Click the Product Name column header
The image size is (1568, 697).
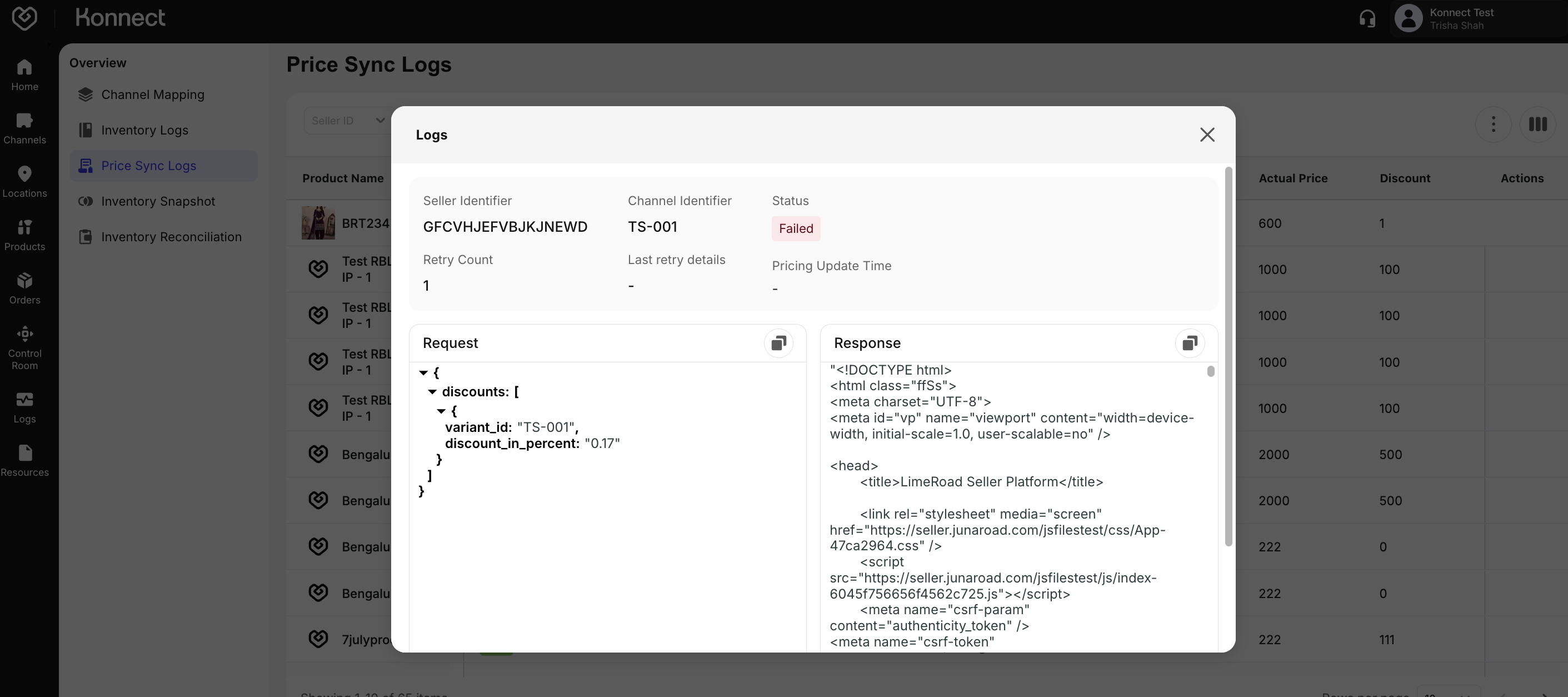343,178
